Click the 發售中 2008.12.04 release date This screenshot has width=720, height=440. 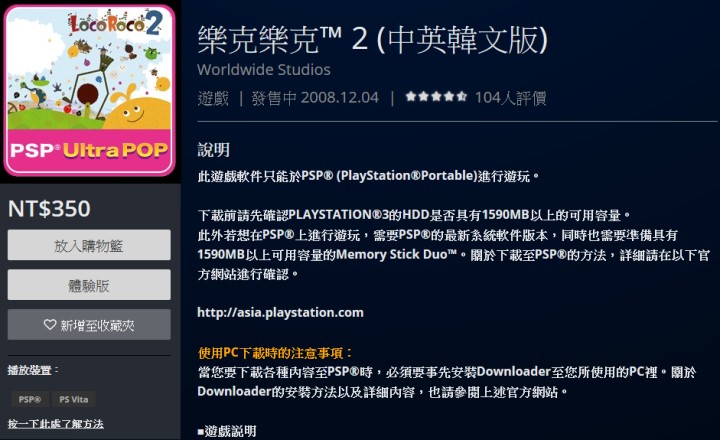point(315,97)
